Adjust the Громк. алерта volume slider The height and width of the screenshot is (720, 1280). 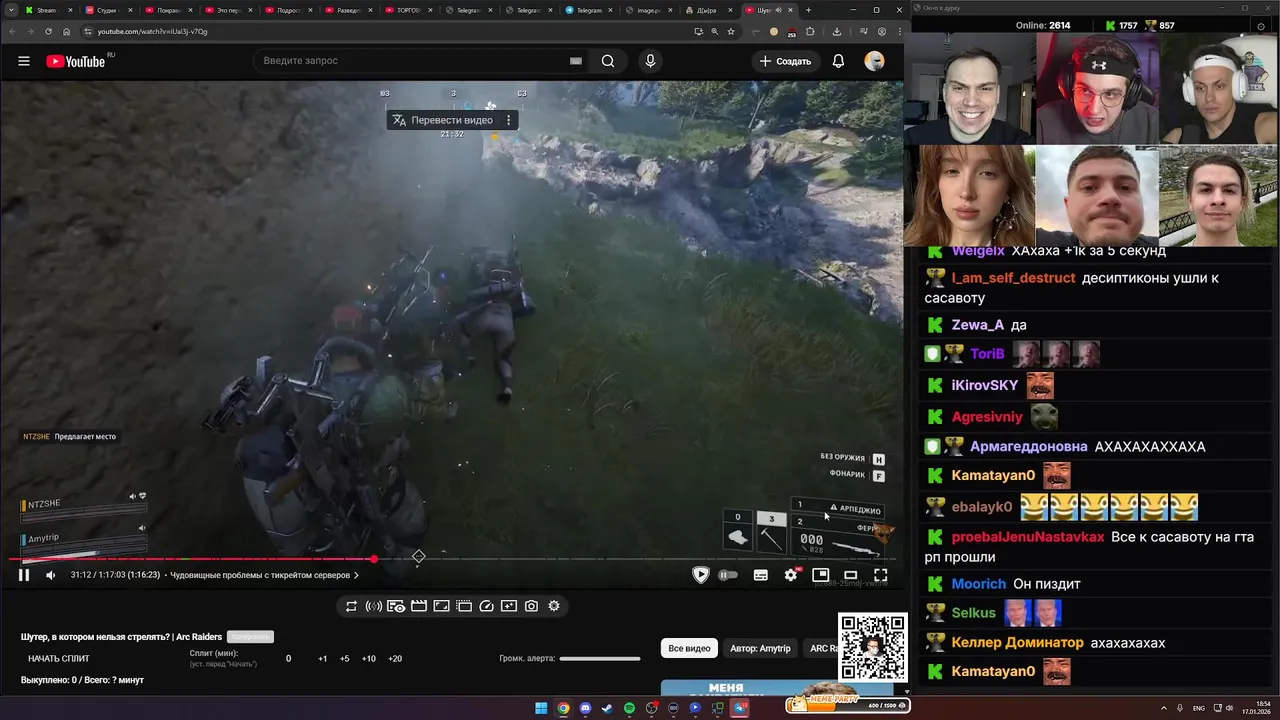[600, 659]
